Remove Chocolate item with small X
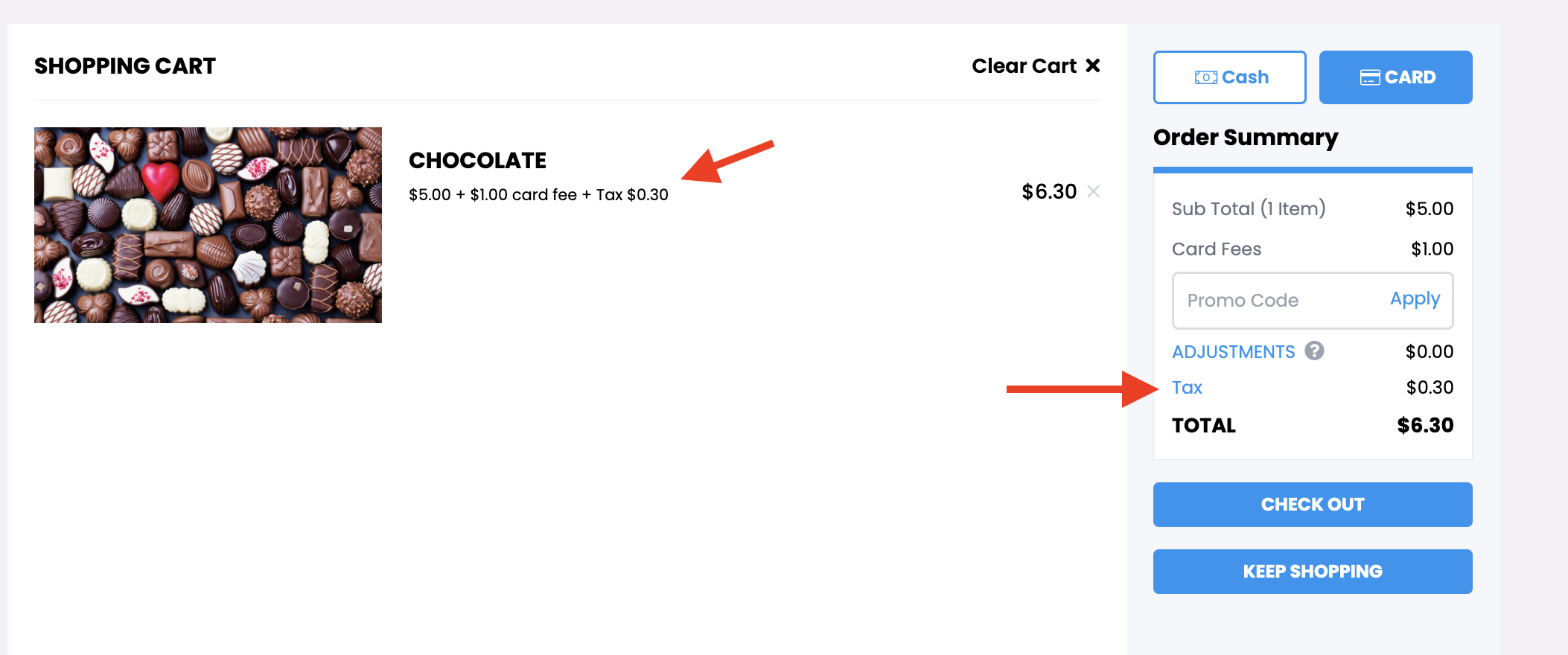The width and height of the screenshot is (1568, 655). [1093, 191]
